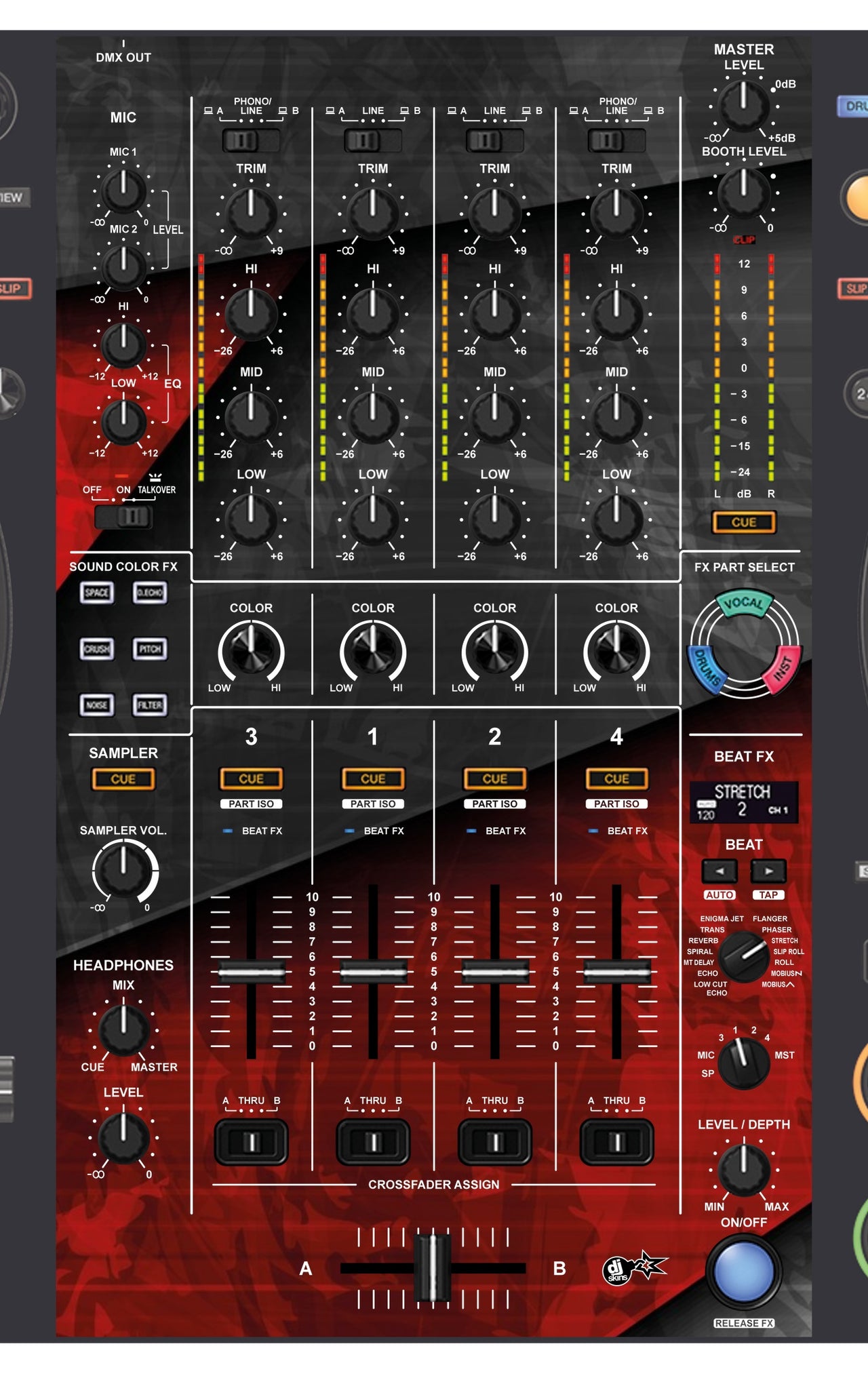This screenshot has width=868, height=1380.
Task: Click the crossfader handle between A and B
Action: [432, 1268]
